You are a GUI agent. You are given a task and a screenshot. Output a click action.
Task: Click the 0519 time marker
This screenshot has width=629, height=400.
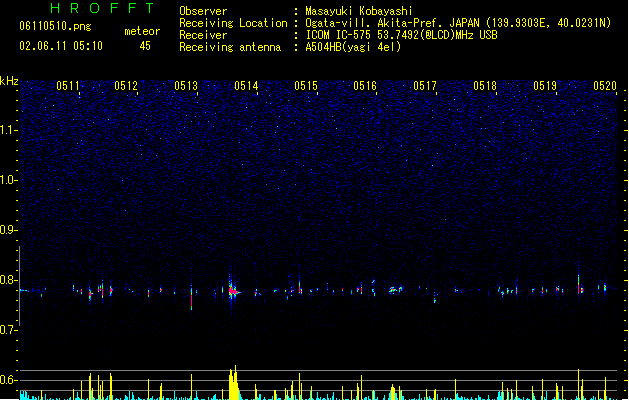pos(545,86)
